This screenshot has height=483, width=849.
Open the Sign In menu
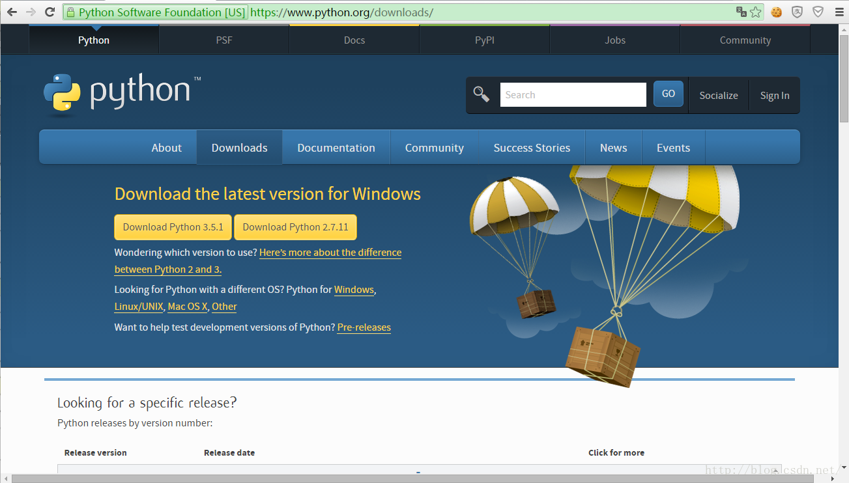click(774, 95)
